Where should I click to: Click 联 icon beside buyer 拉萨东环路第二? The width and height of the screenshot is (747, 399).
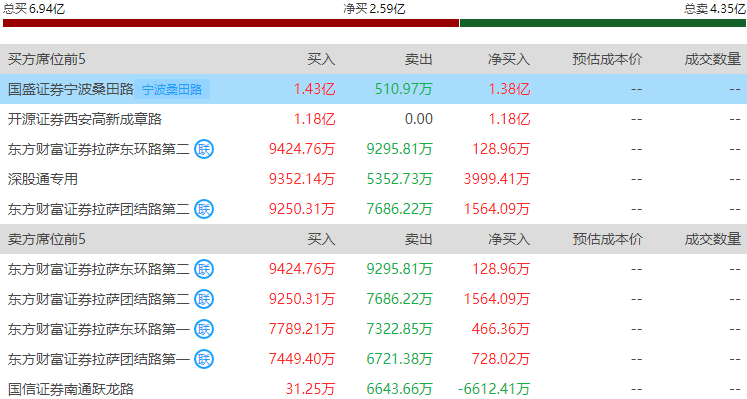204,149
